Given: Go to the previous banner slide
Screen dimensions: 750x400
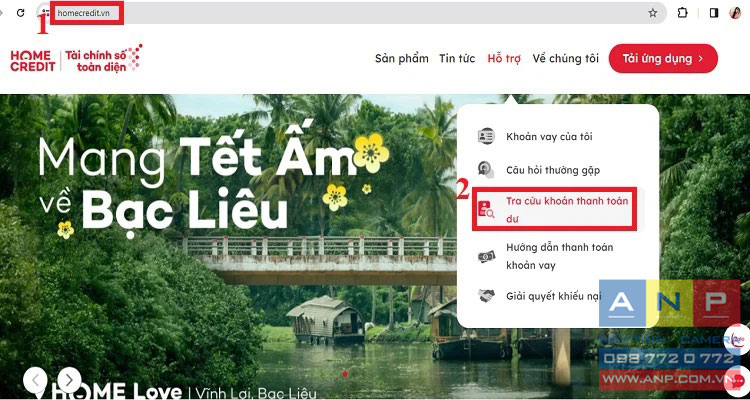Looking at the screenshot, I should coord(35,380).
